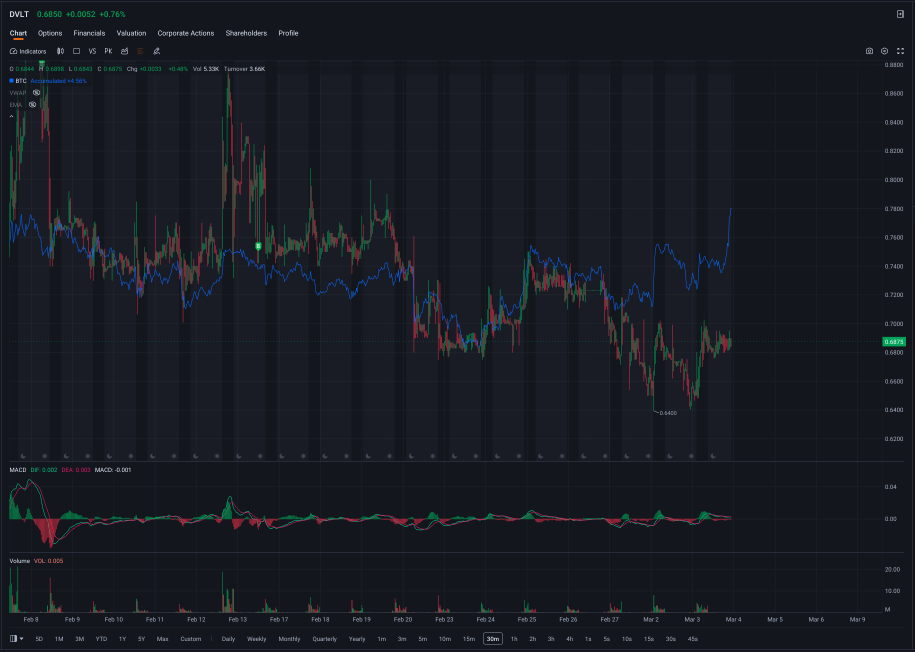Select the 5m interval
Viewport: 915px width, 652px height.
pyautogui.click(x=422, y=639)
